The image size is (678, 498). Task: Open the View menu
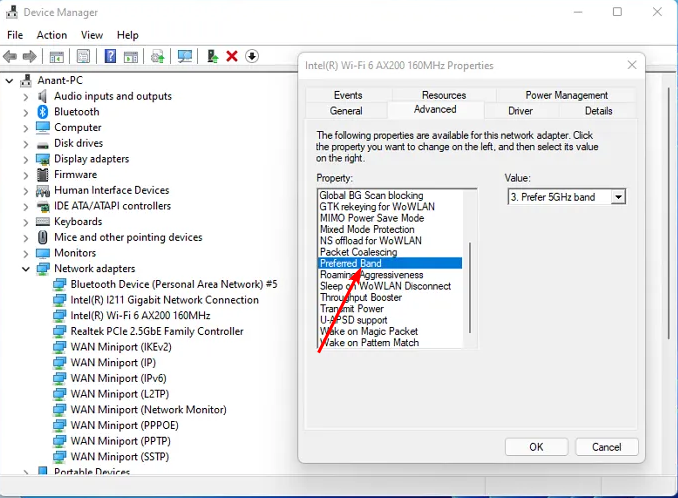point(92,35)
